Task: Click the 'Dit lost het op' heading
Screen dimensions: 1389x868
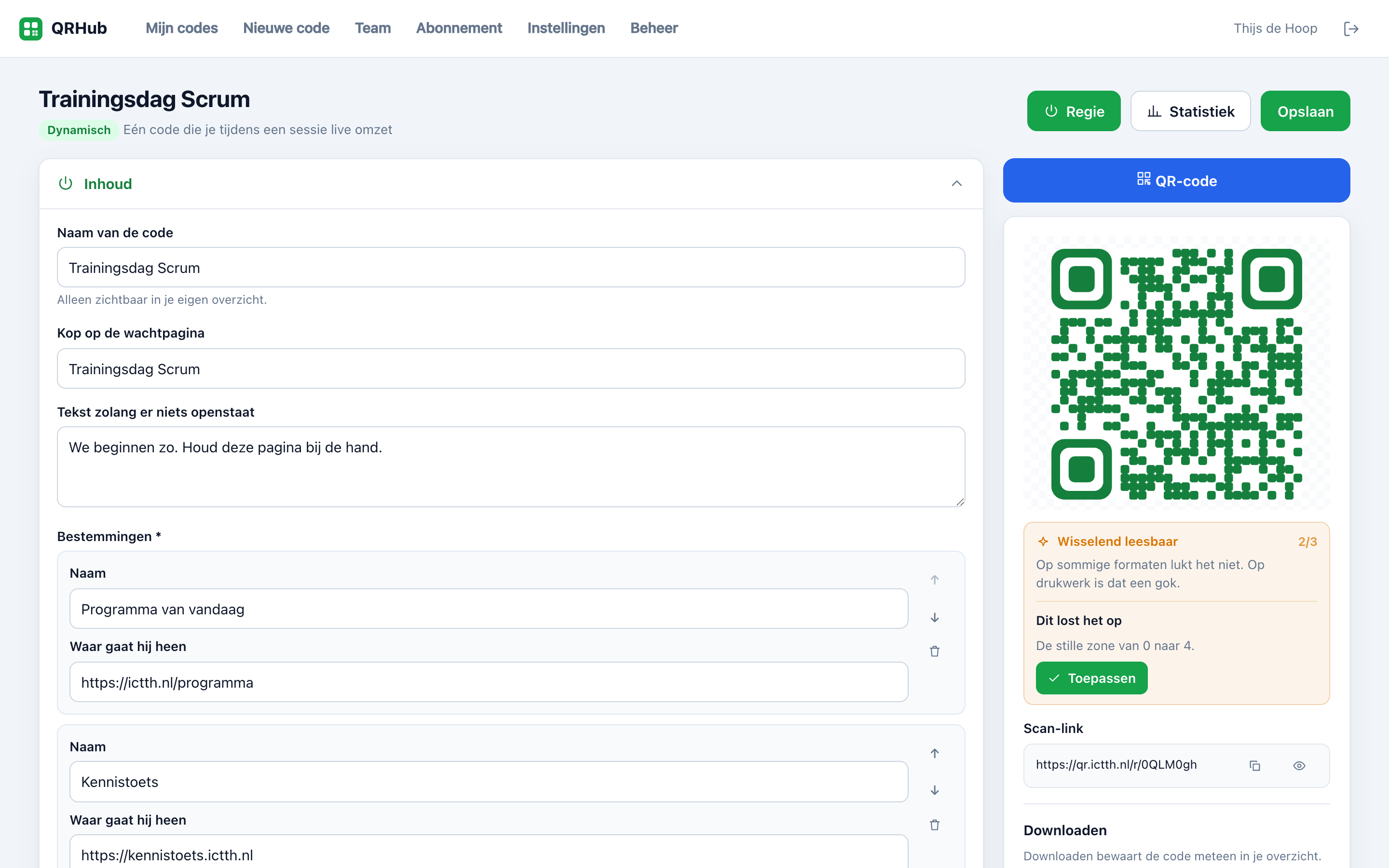Action: click(x=1078, y=621)
